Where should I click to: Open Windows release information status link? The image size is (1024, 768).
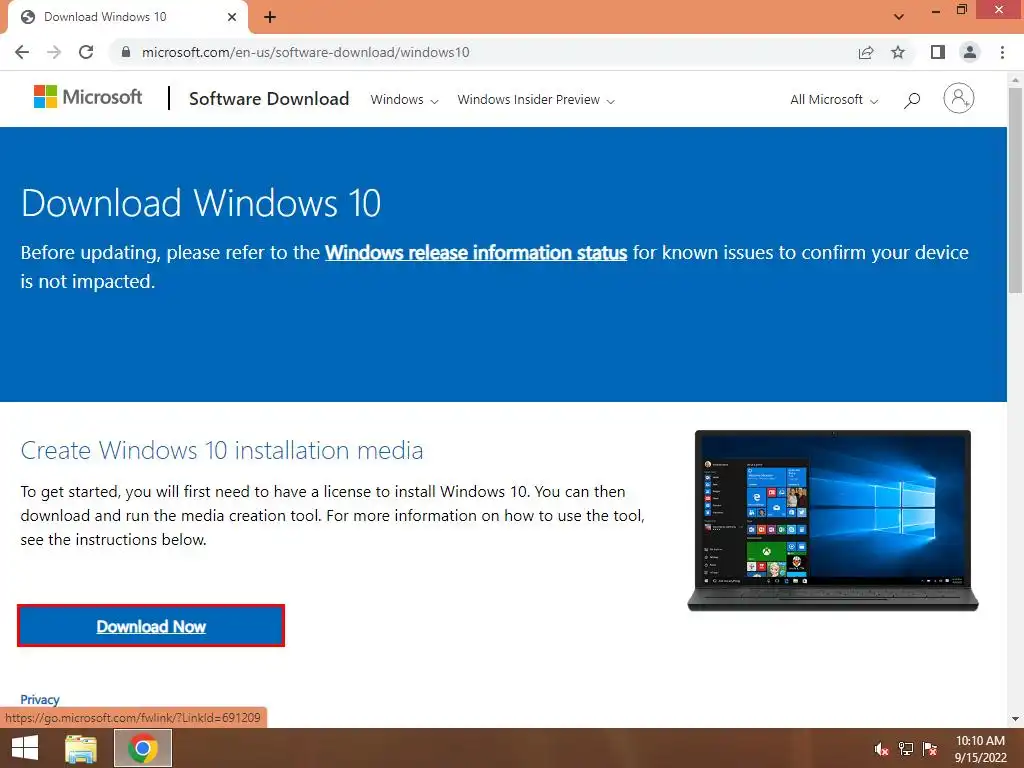[476, 253]
